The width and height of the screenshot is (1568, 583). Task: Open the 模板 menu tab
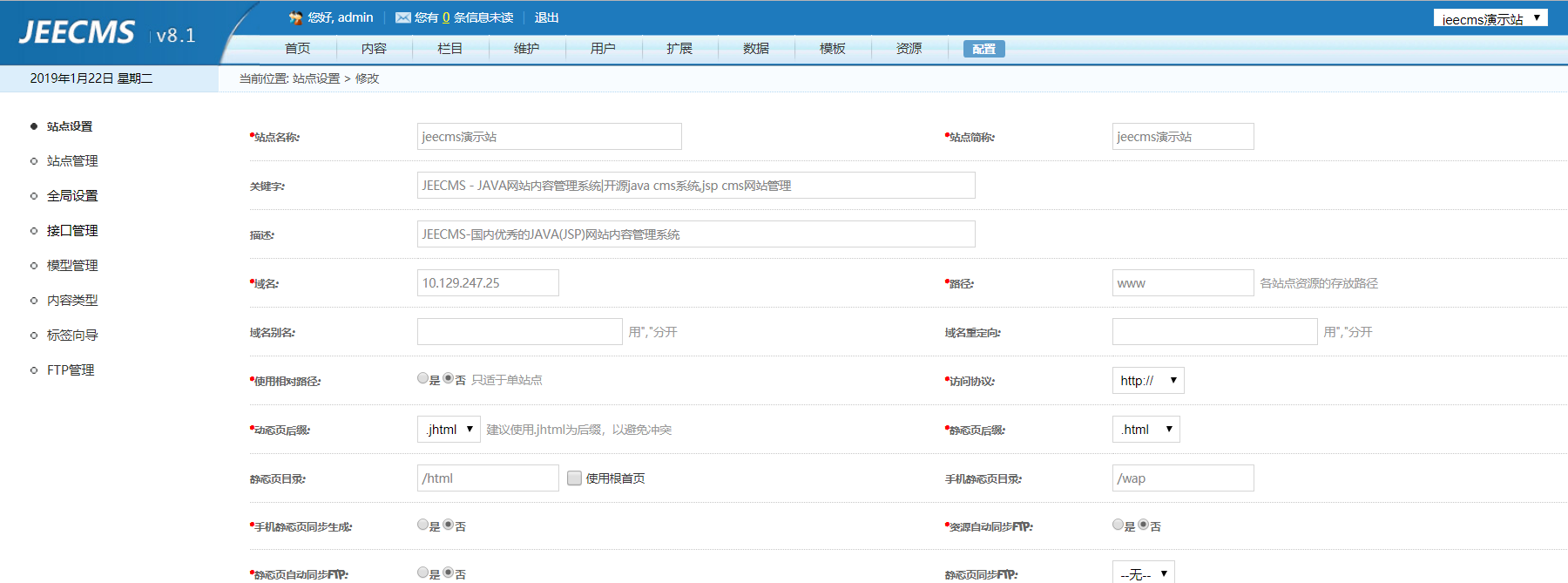832,49
